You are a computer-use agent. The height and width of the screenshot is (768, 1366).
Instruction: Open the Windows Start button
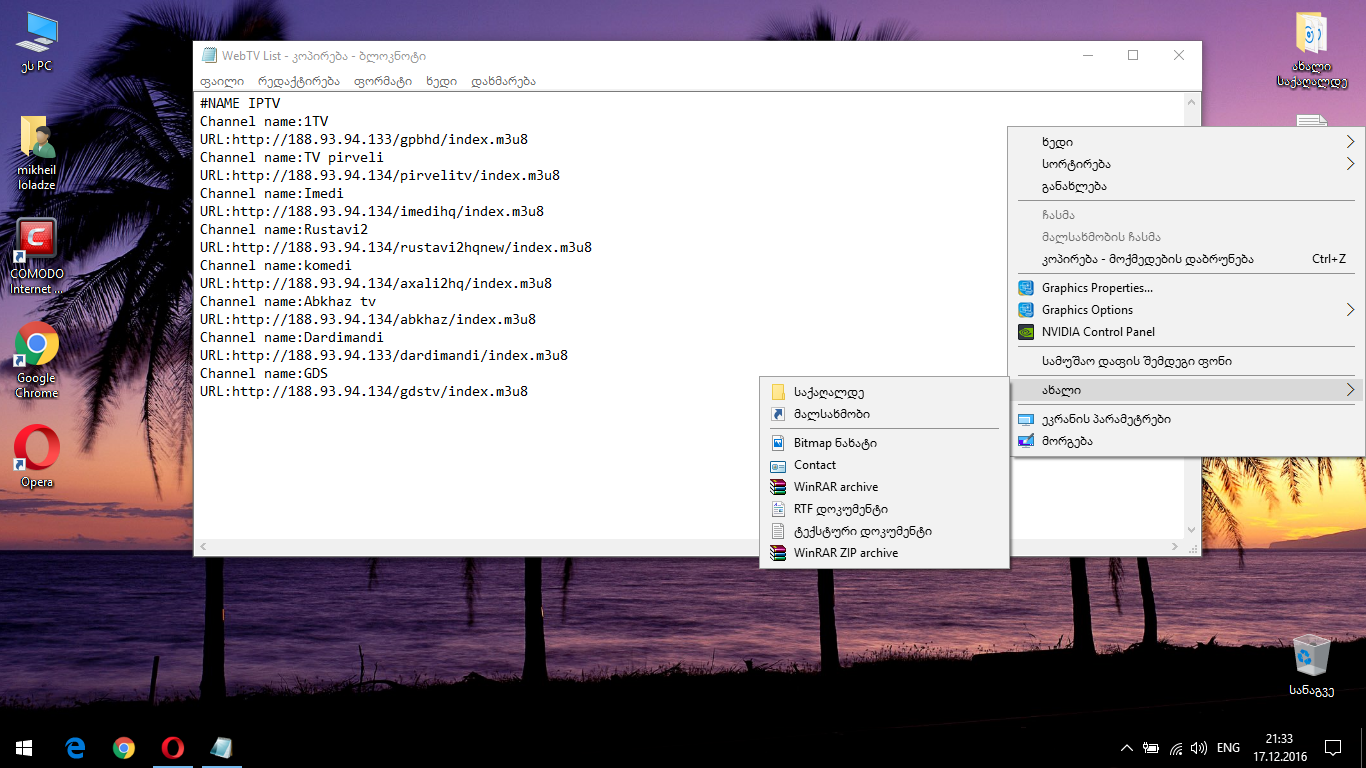pyautogui.click(x=24, y=747)
